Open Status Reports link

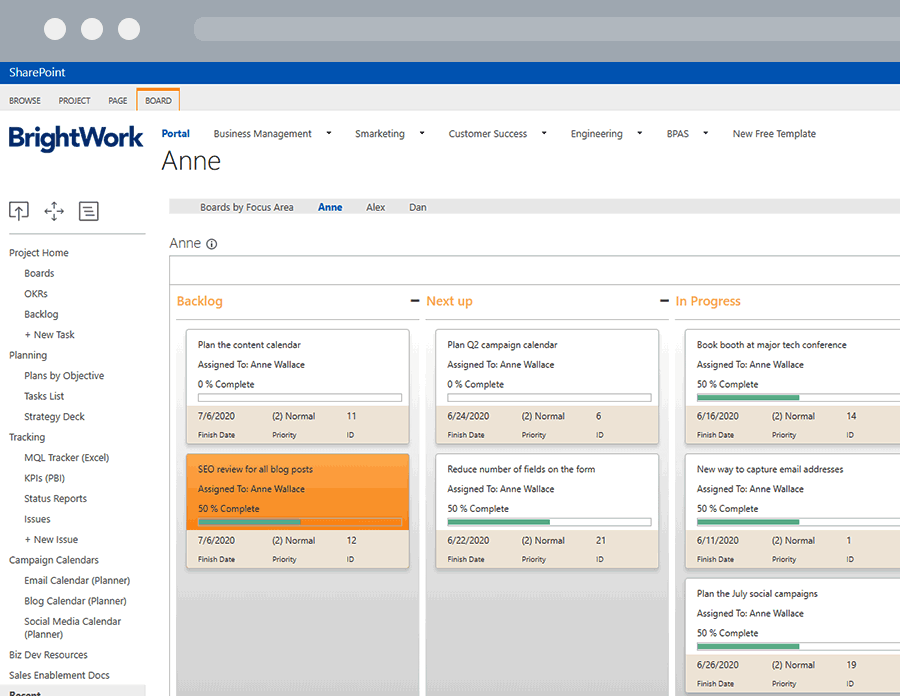point(55,499)
